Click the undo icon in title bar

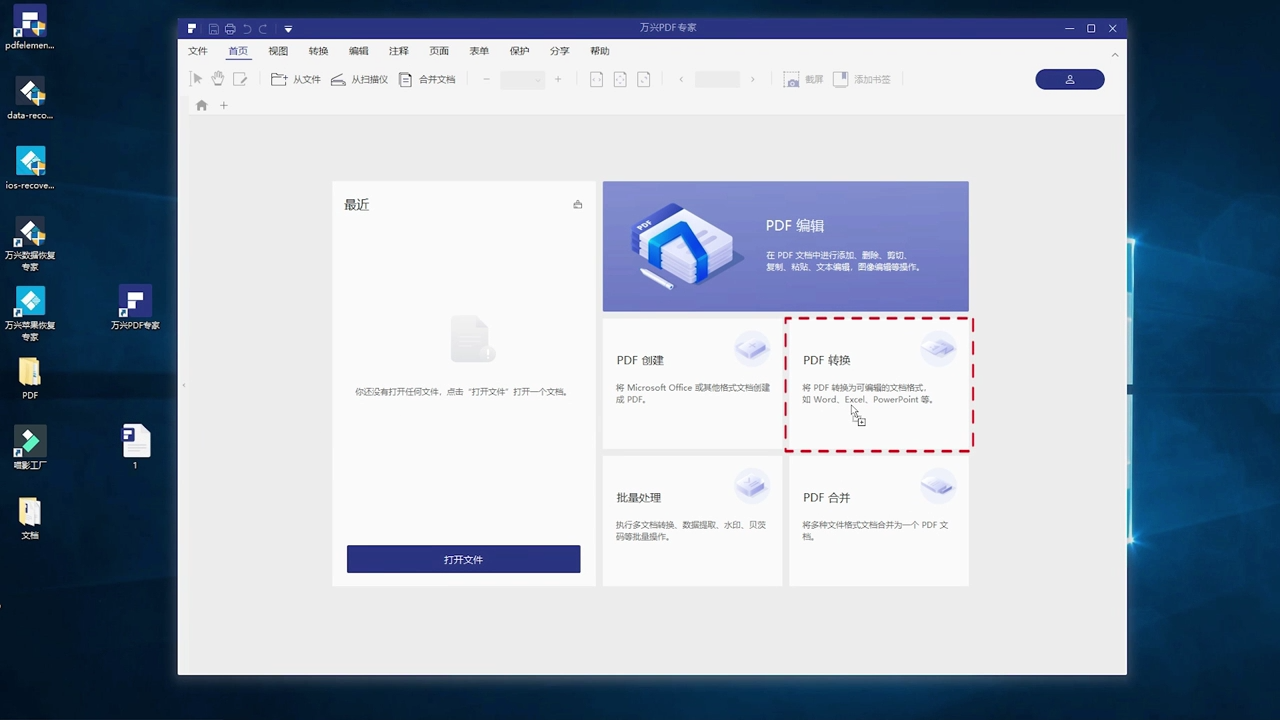point(247,29)
